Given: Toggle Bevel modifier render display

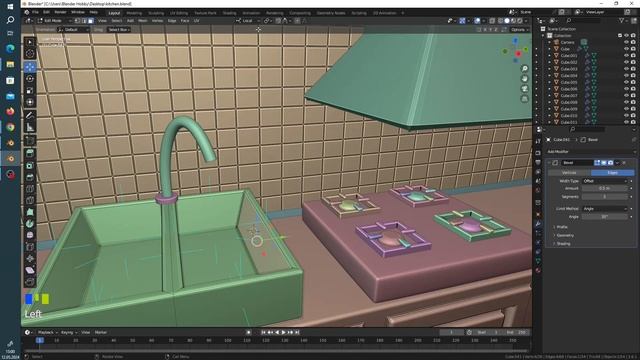Looking at the screenshot, I should coord(610,162).
